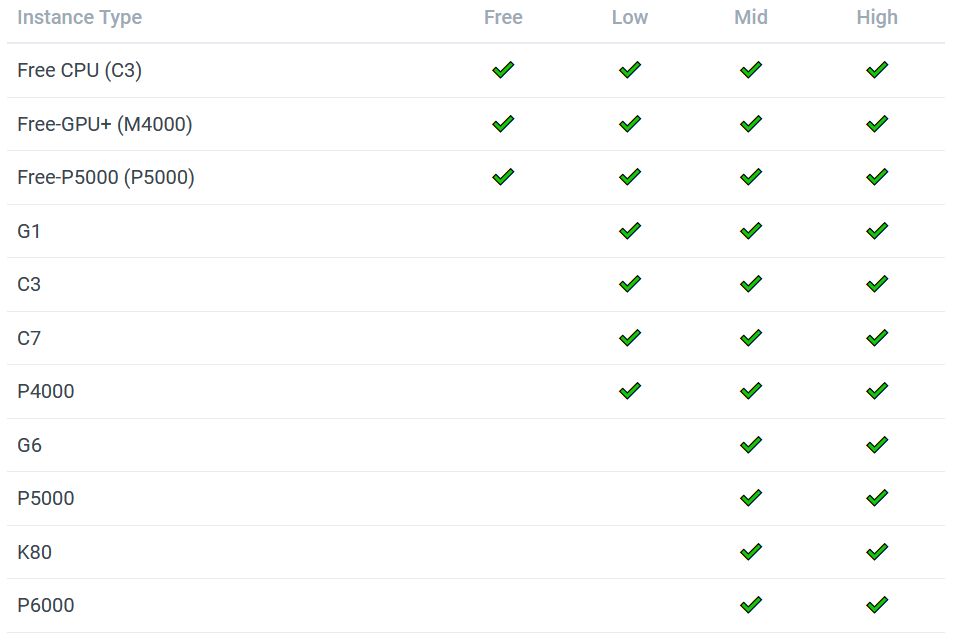Select the Low column header
Screen dimensions: 957x639
tap(630, 17)
